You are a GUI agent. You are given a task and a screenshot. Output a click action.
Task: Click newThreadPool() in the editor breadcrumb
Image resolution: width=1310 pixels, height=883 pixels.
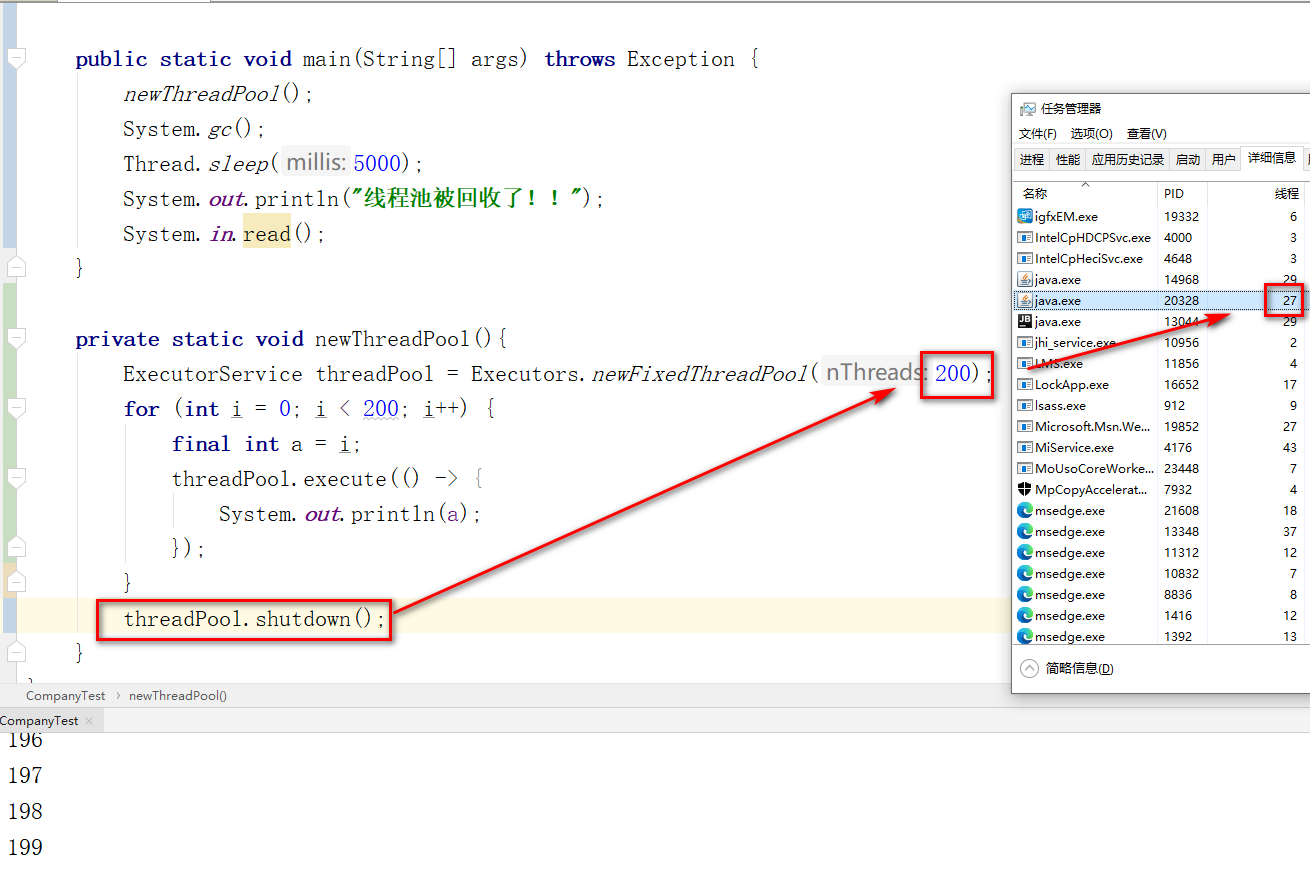(178, 695)
